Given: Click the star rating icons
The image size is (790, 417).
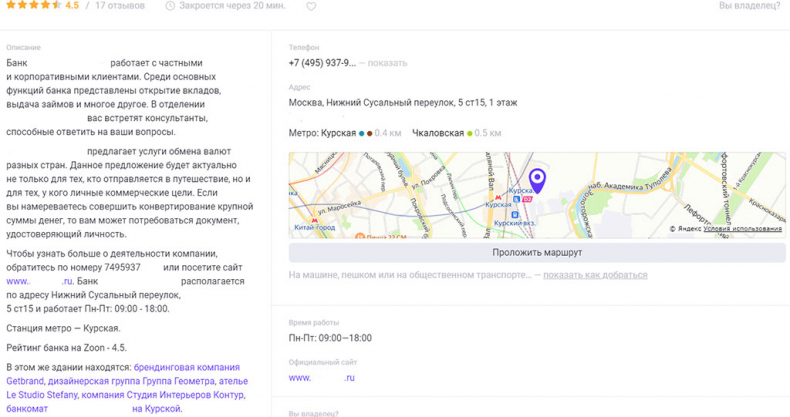Looking at the screenshot, I should click(32, 6).
